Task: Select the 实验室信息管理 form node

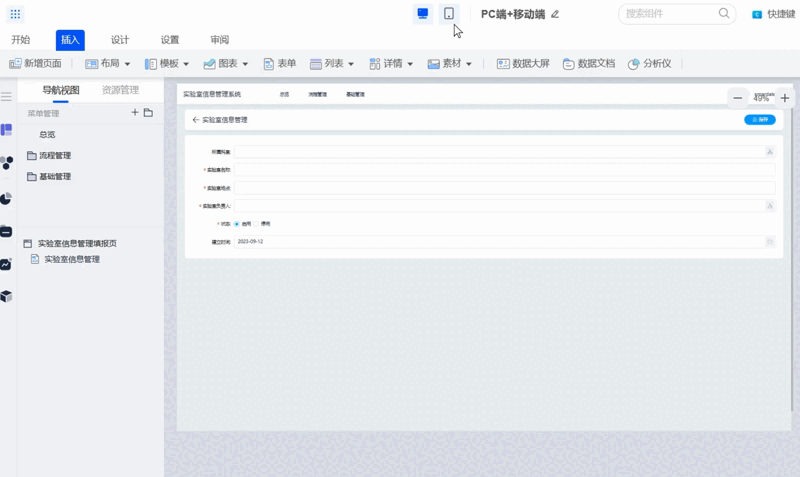Action: click(65, 259)
